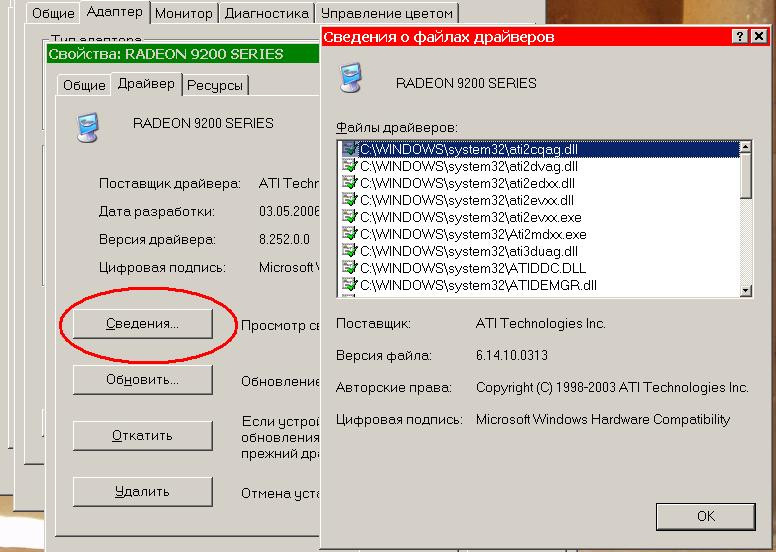Select ati3duag.dll in driver files list
Viewport: 776px width, 552px height.
tap(539, 251)
